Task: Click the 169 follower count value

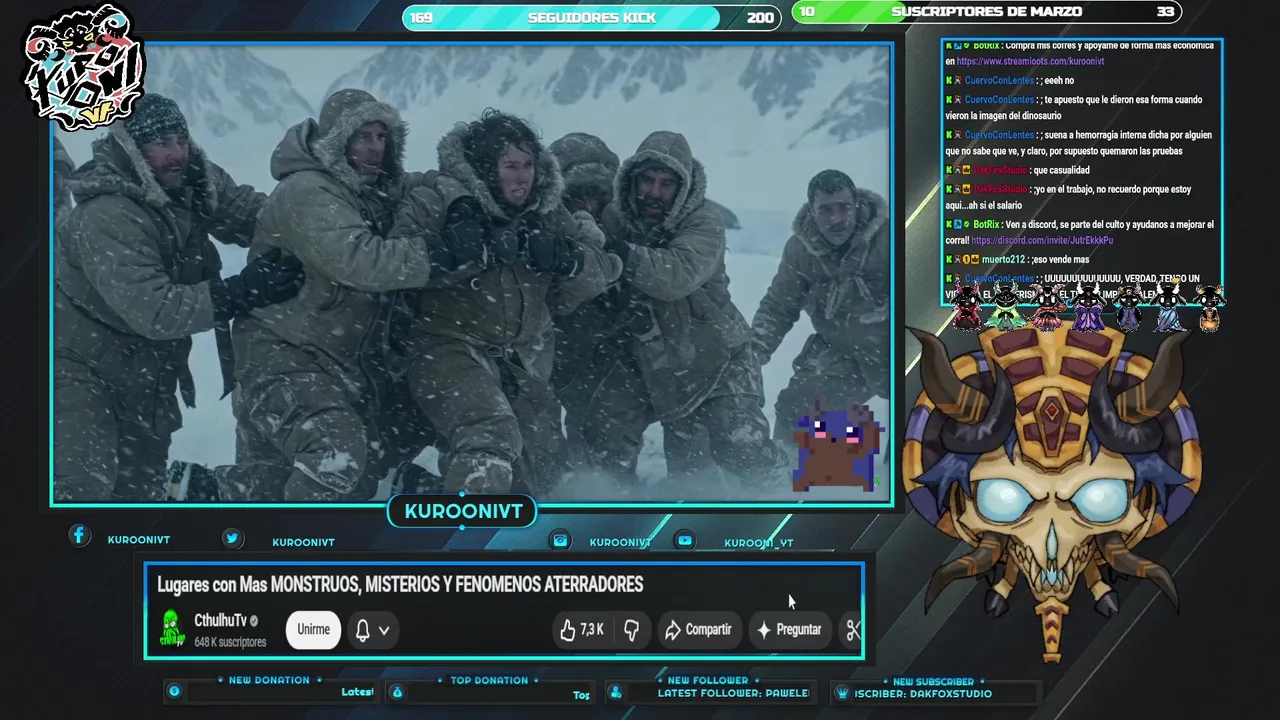Action: (422, 17)
